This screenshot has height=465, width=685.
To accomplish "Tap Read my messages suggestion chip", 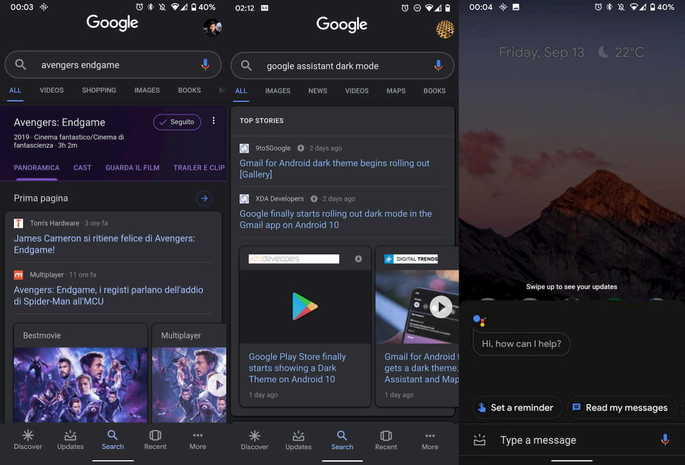I will [x=620, y=407].
